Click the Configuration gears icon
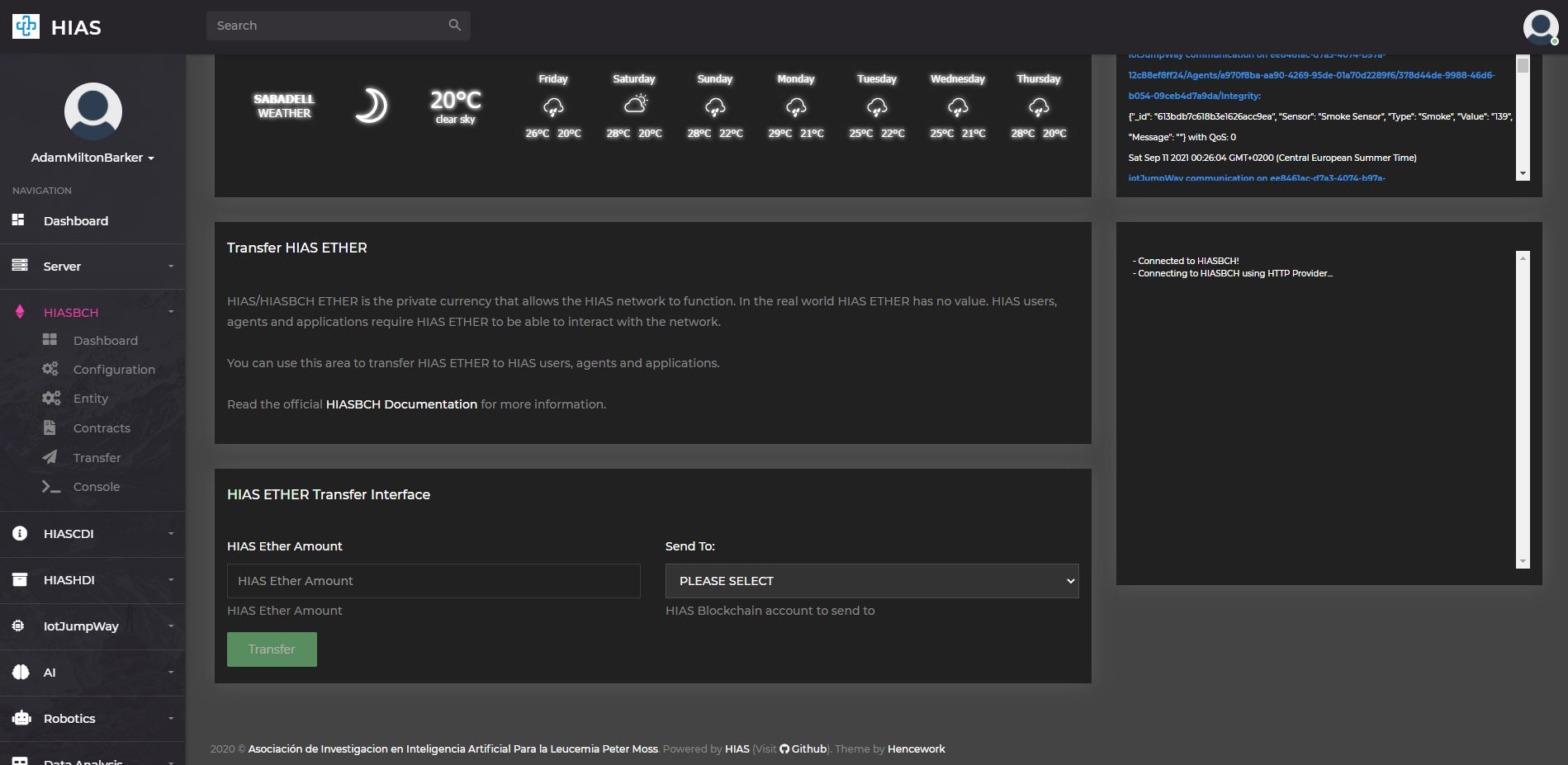 pyautogui.click(x=50, y=369)
